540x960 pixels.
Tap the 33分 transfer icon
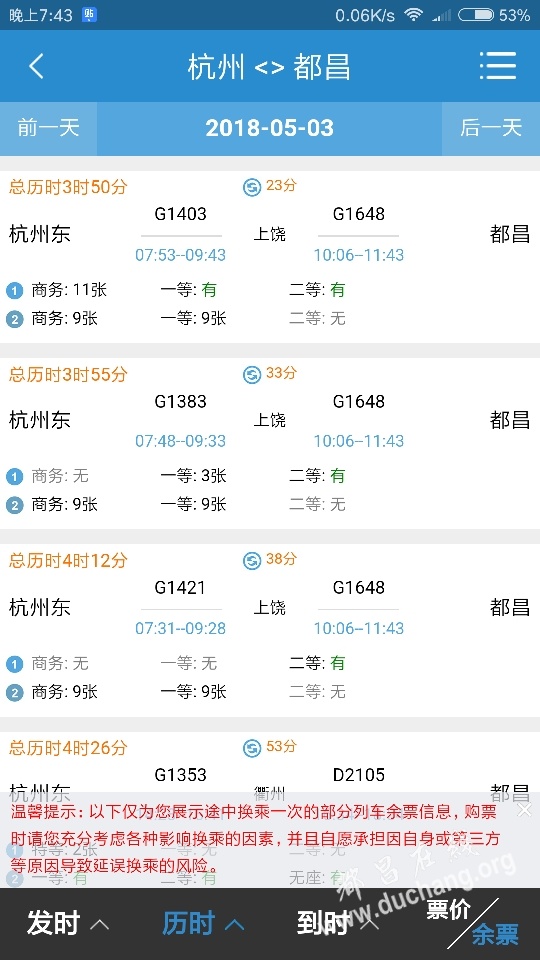(252, 375)
